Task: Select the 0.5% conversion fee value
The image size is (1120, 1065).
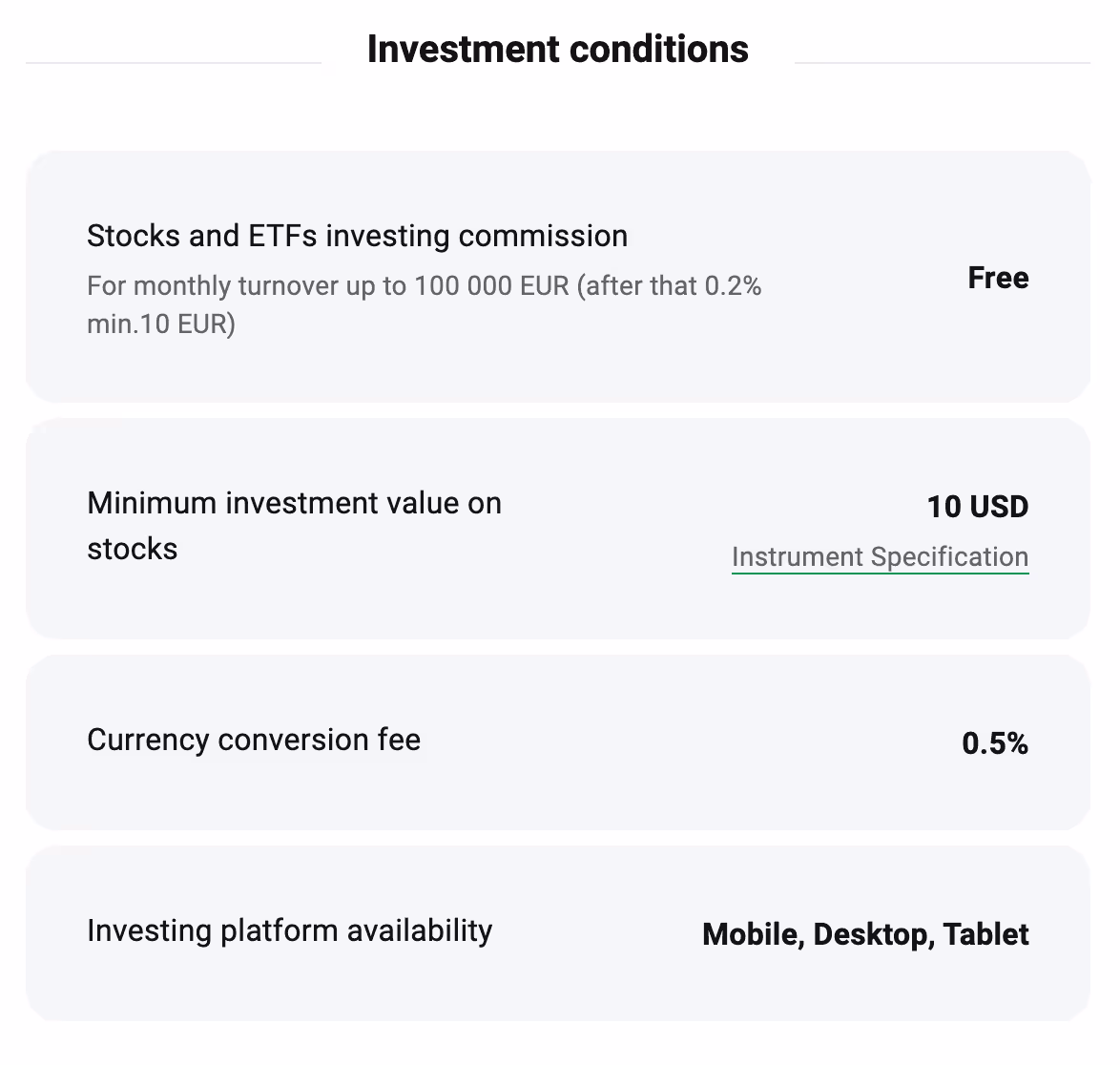Action: tap(994, 743)
